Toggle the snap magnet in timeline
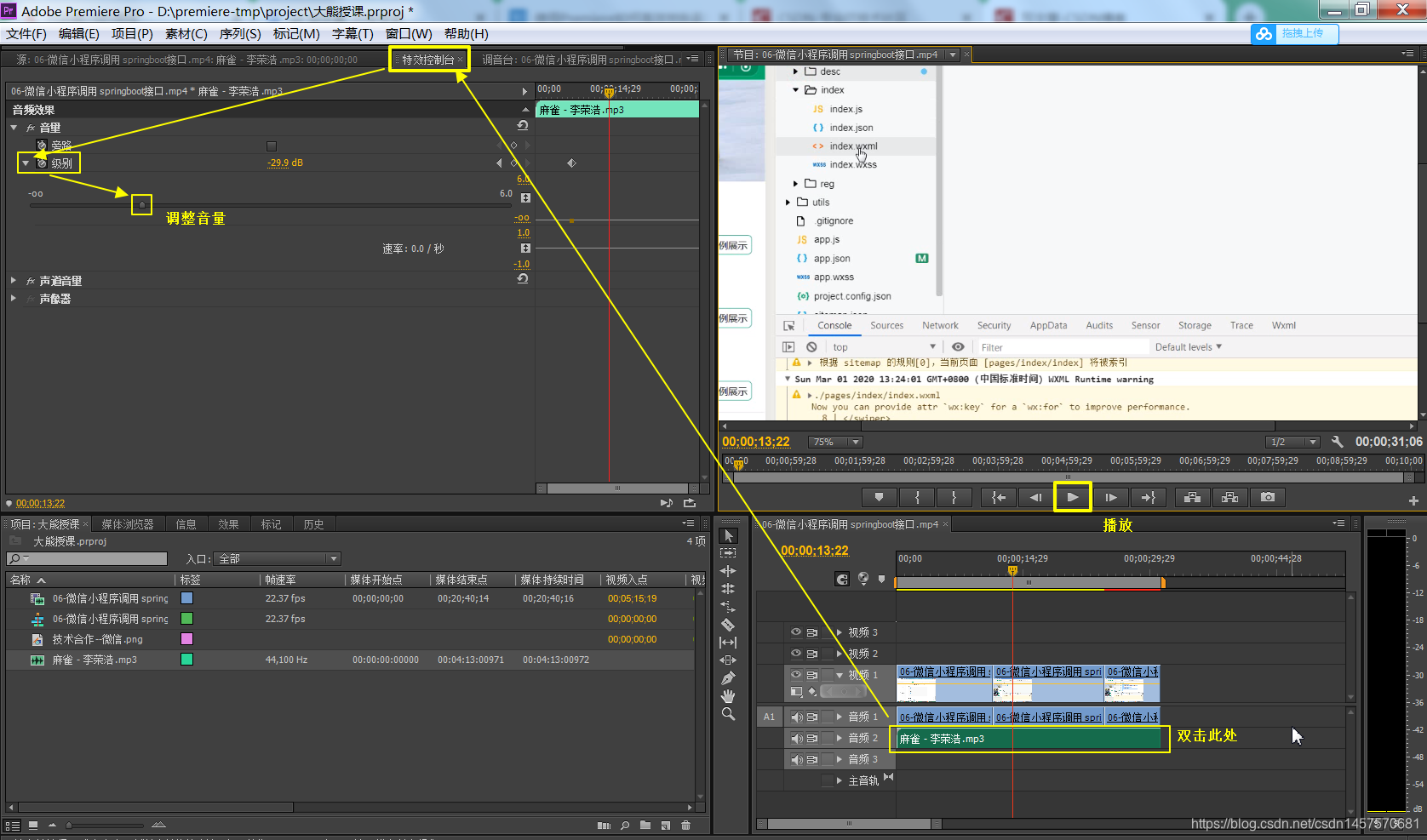1427x840 pixels. click(842, 579)
